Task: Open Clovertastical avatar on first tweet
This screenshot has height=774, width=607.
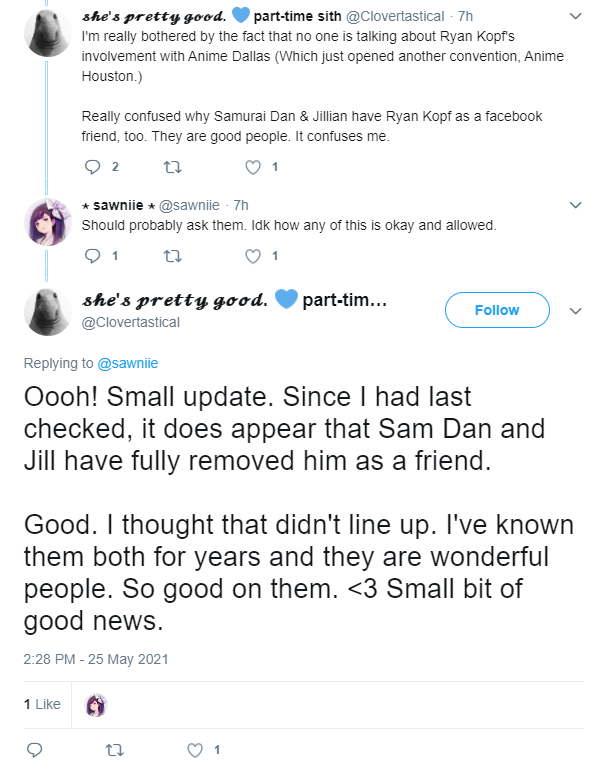Action: 47,33
